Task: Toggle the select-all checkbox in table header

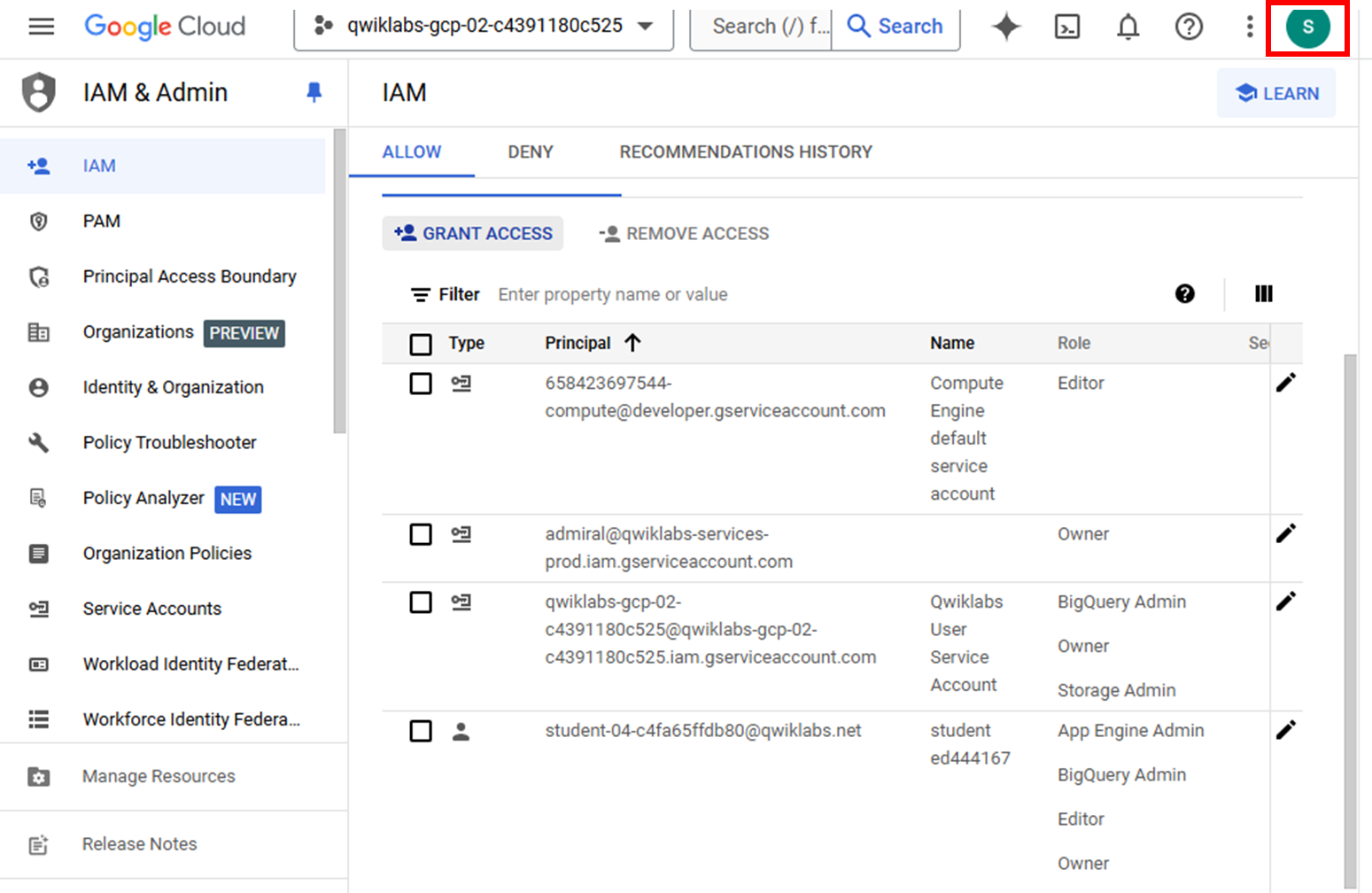Action: tap(421, 344)
